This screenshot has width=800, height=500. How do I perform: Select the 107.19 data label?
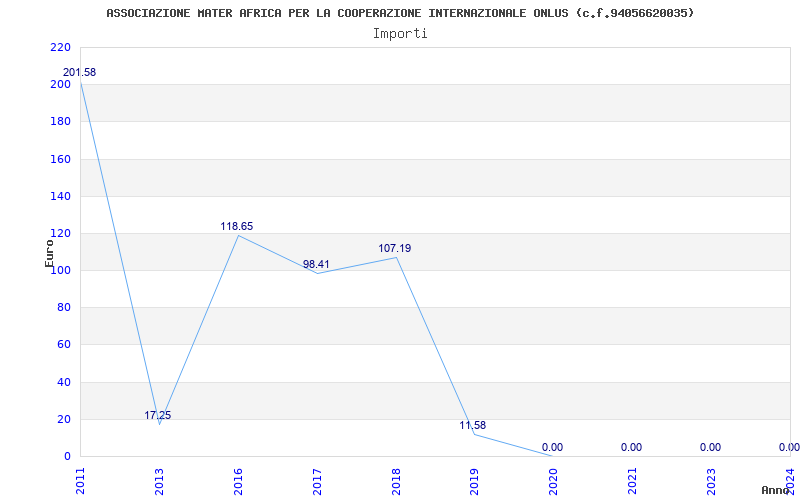click(395, 248)
